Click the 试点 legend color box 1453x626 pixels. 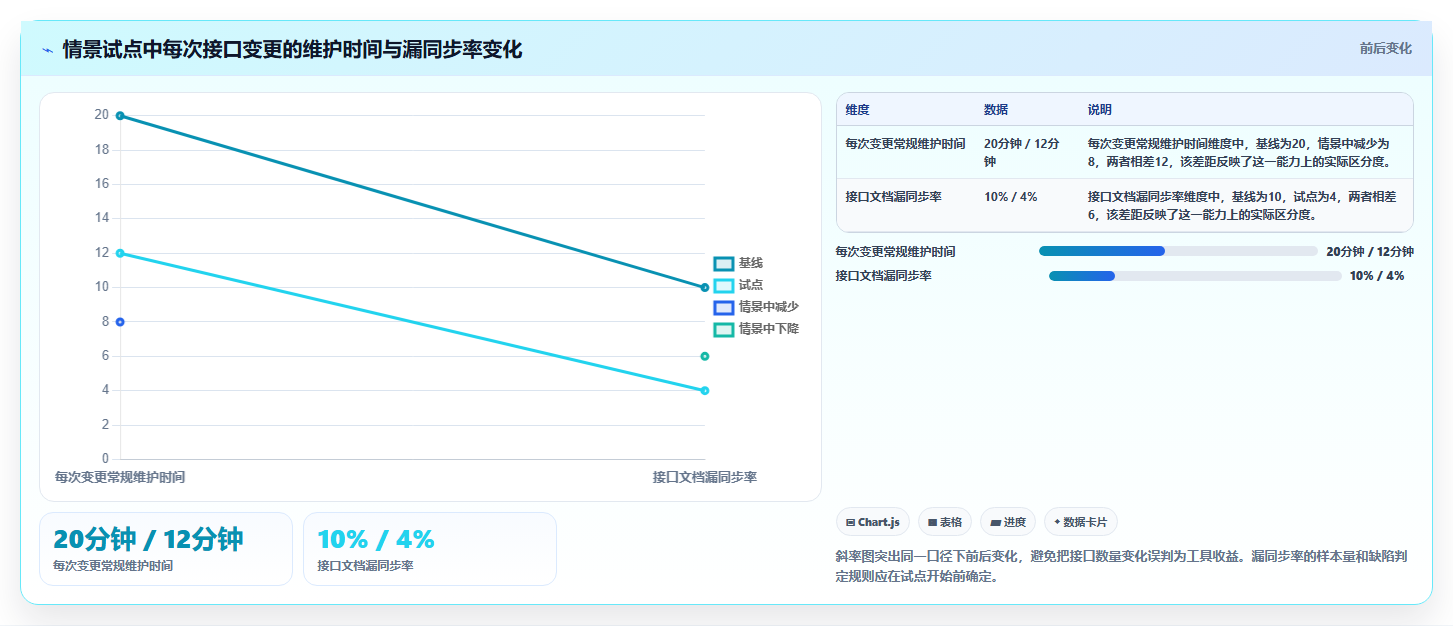click(724, 285)
